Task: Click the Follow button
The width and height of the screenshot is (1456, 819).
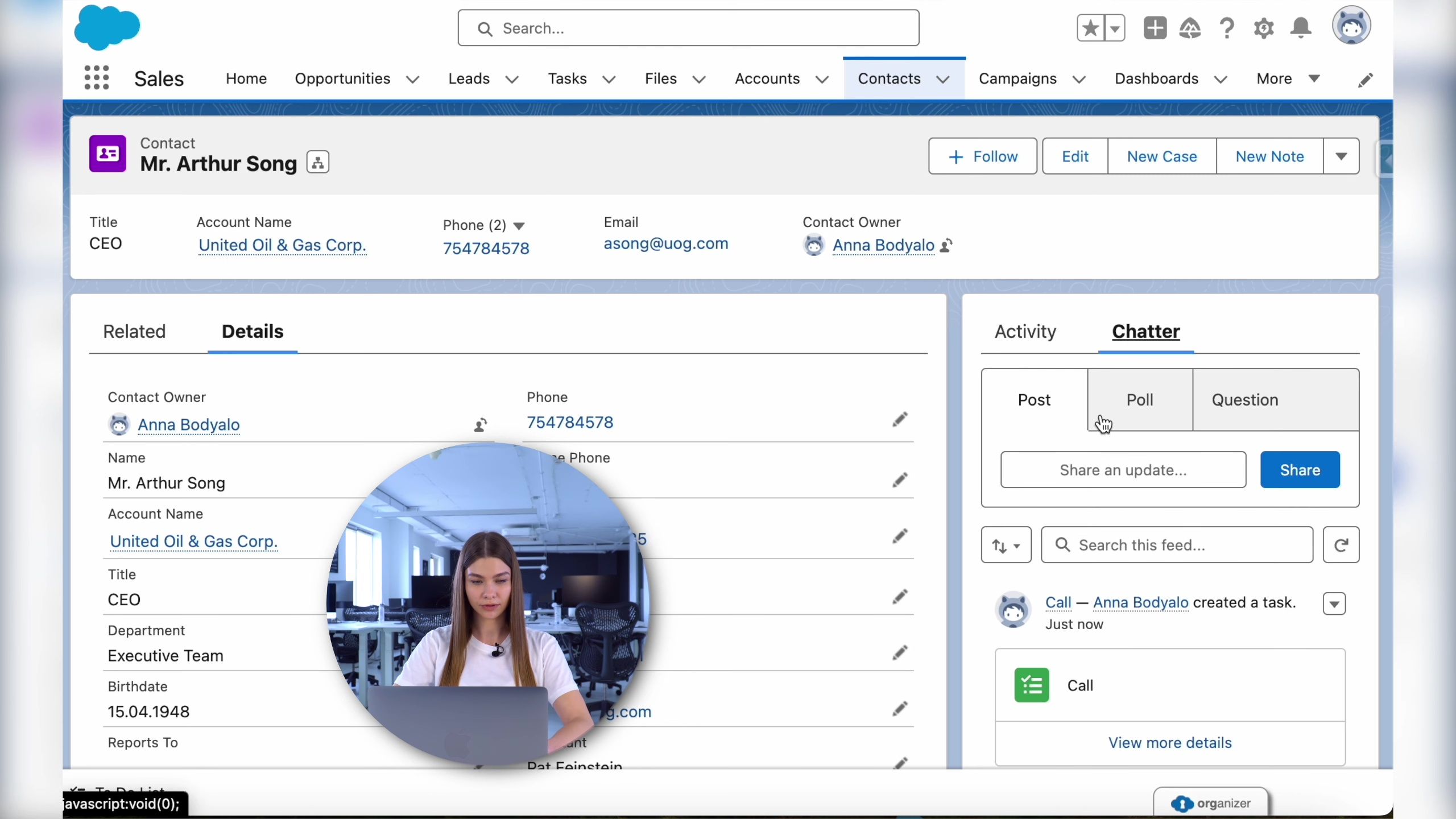Action: pyautogui.click(x=983, y=156)
